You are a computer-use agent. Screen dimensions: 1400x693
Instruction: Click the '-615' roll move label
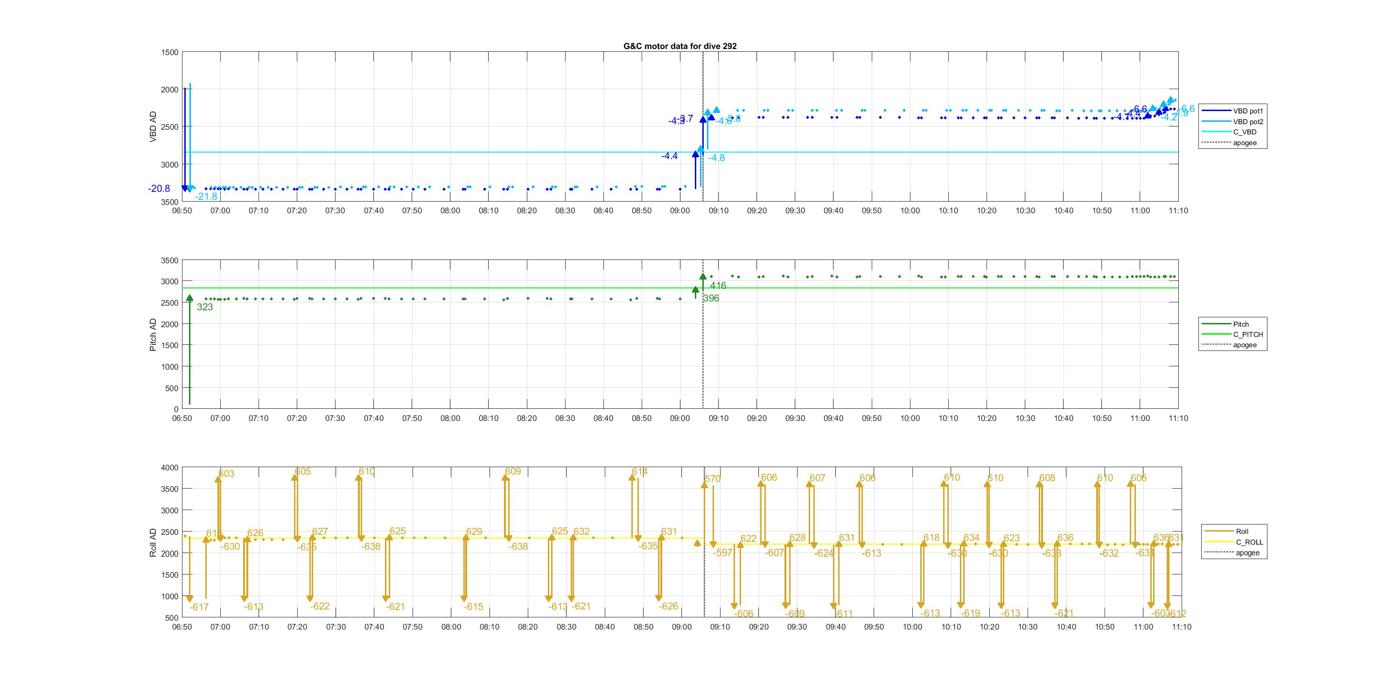click(473, 607)
